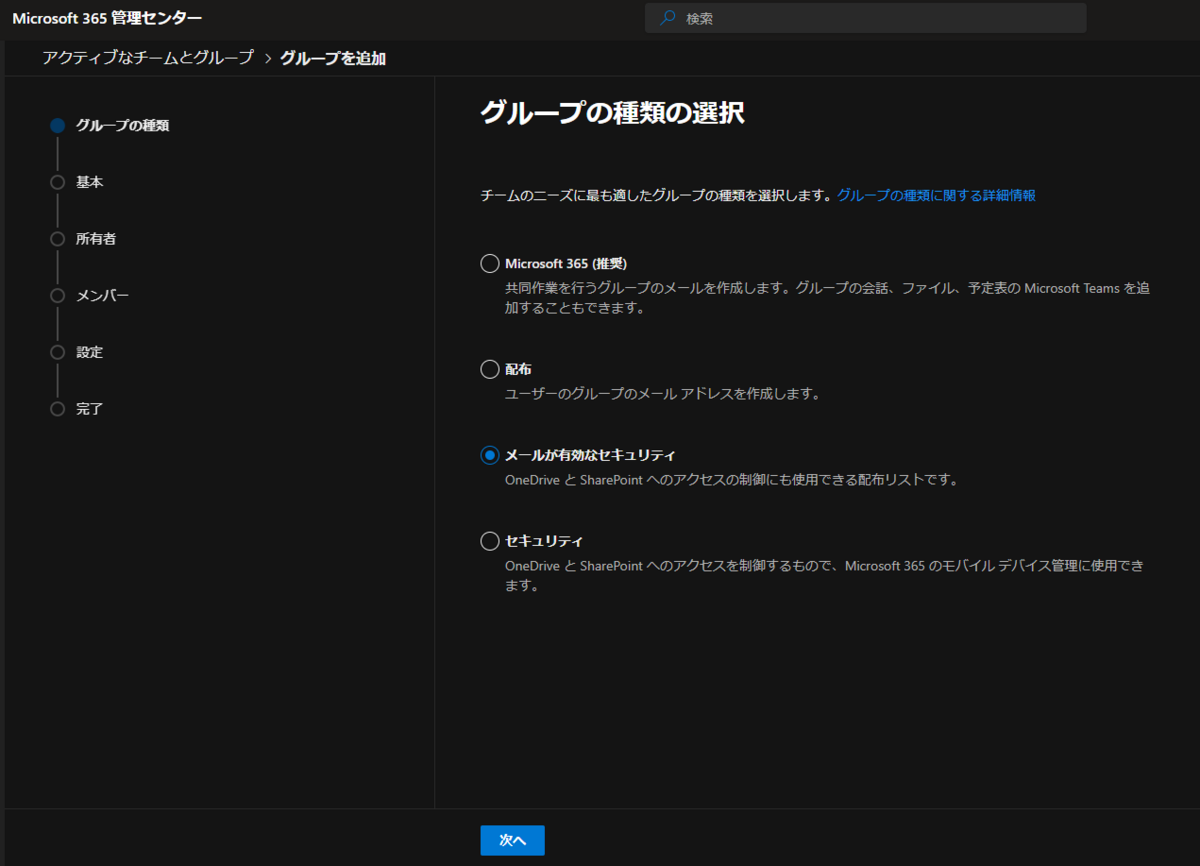Go to the 所有者 step

tap(96, 239)
